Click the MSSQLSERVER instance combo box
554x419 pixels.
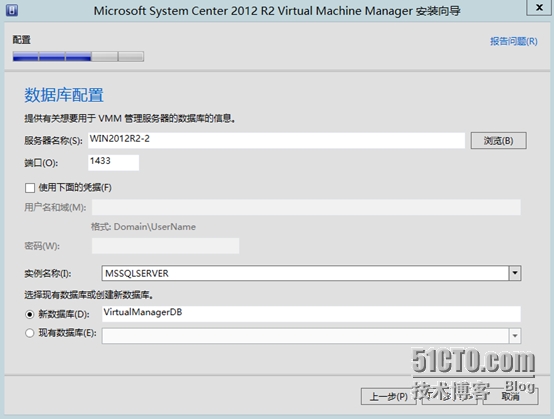point(311,273)
